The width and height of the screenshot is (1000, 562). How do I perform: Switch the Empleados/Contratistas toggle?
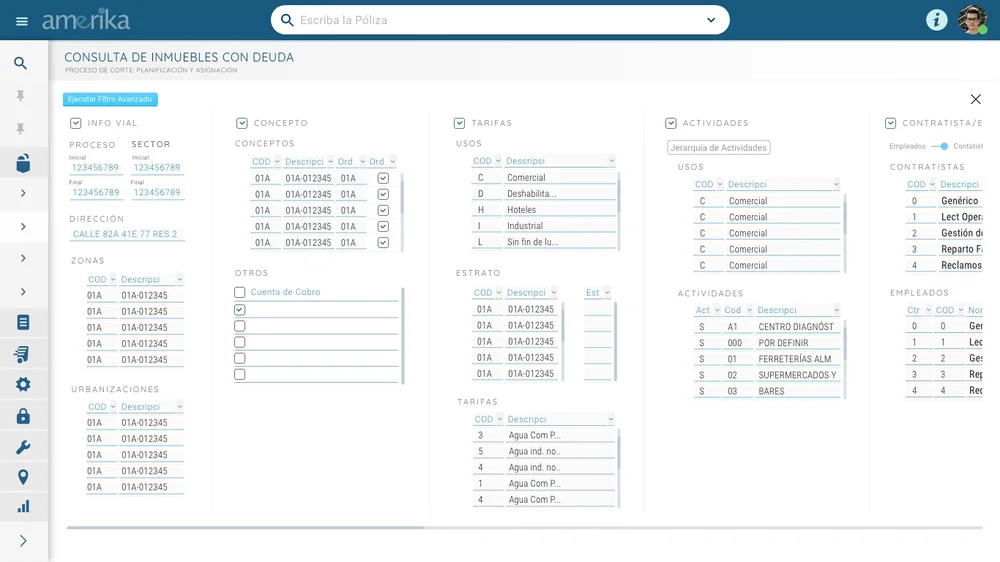pos(941,146)
